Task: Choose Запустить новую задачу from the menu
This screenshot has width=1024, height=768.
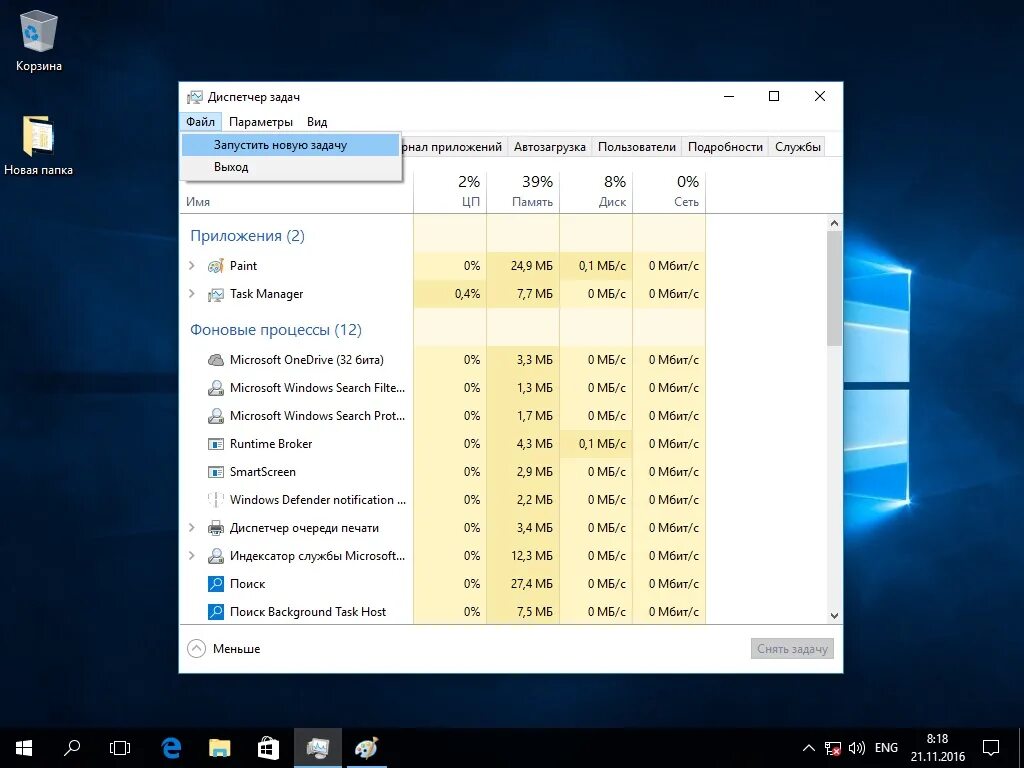Action: coord(290,145)
